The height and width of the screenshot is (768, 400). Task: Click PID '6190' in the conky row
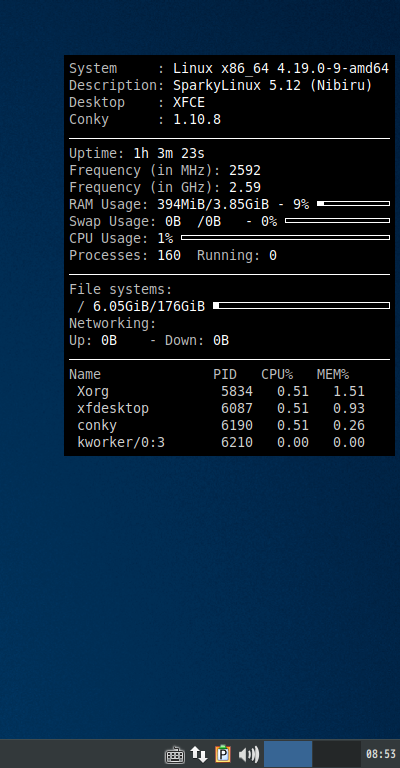(x=237, y=426)
